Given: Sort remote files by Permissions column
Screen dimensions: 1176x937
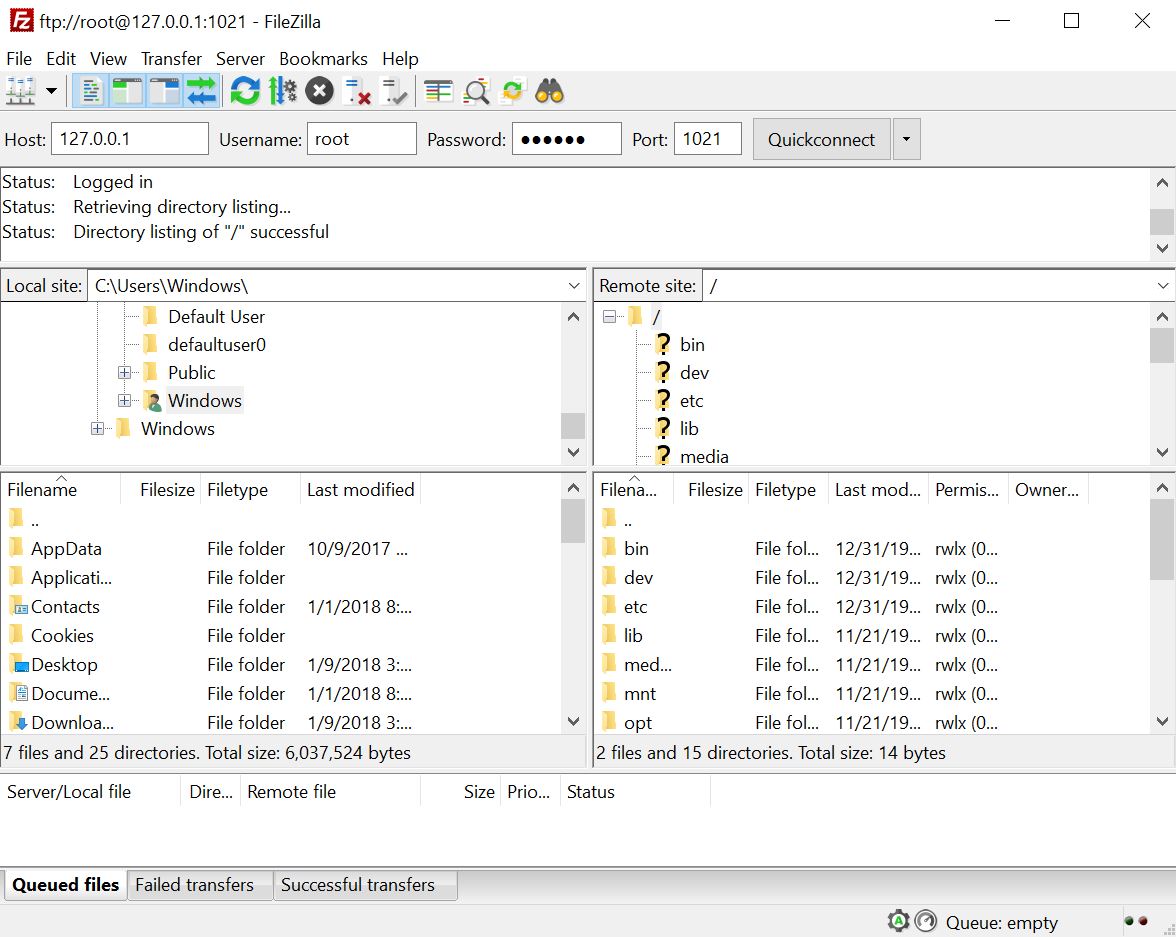Looking at the screenshot, I should coord(968,490).
